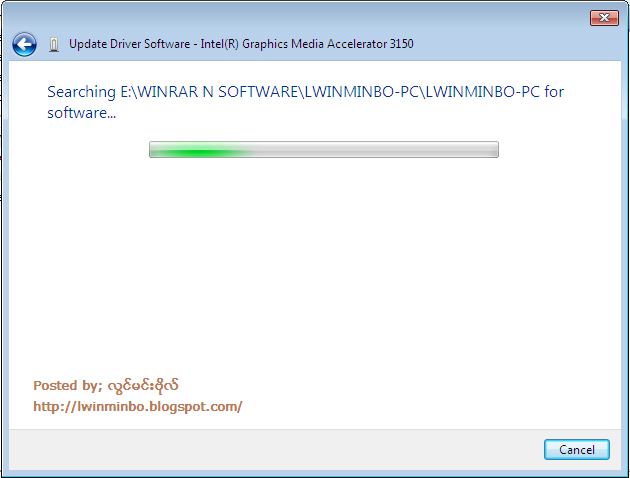Image resolution: width=630 pixels, height=478 pixels.
Task: Click the Burmese author name after 'Posted by'
Action: 143,386
